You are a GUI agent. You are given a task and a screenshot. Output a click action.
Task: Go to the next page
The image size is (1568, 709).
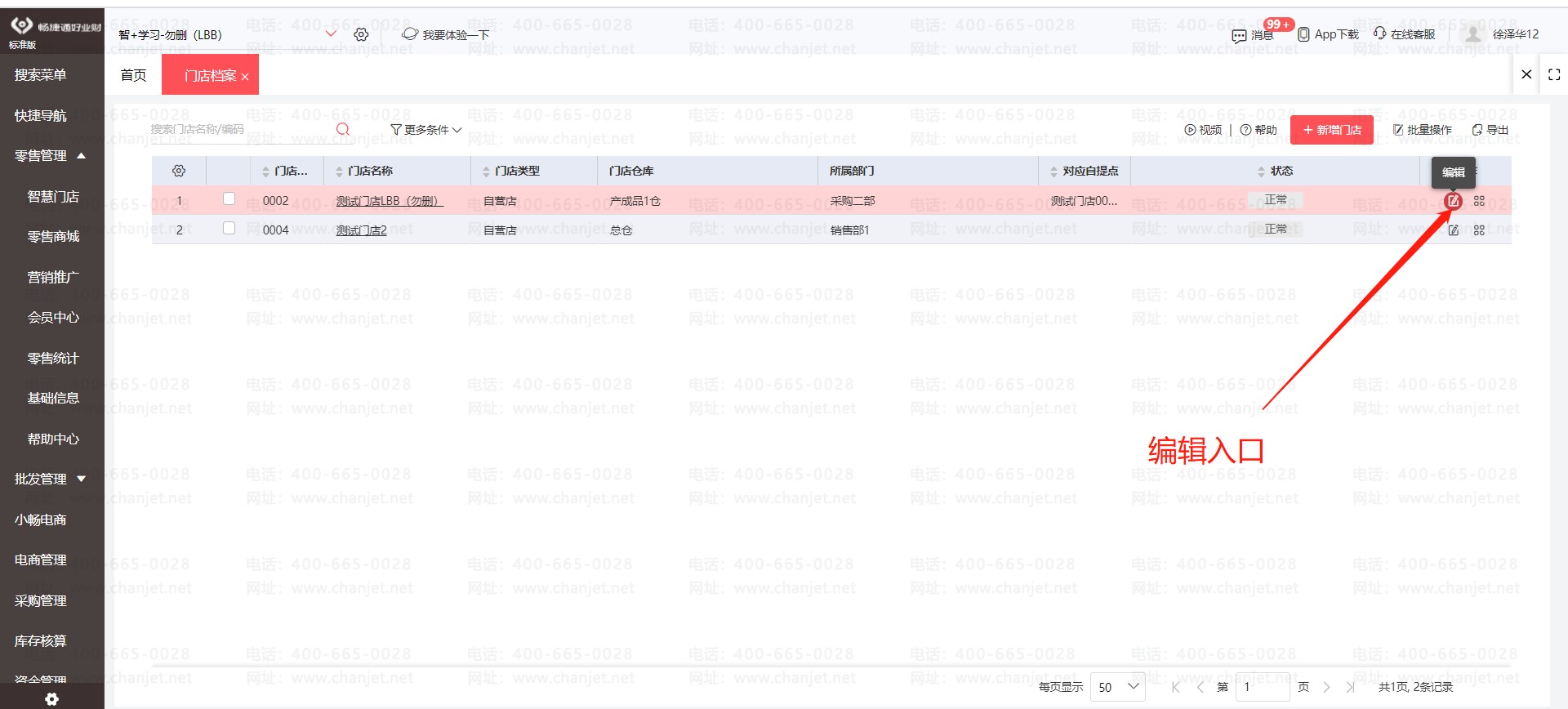click(x=1327, y=687)
